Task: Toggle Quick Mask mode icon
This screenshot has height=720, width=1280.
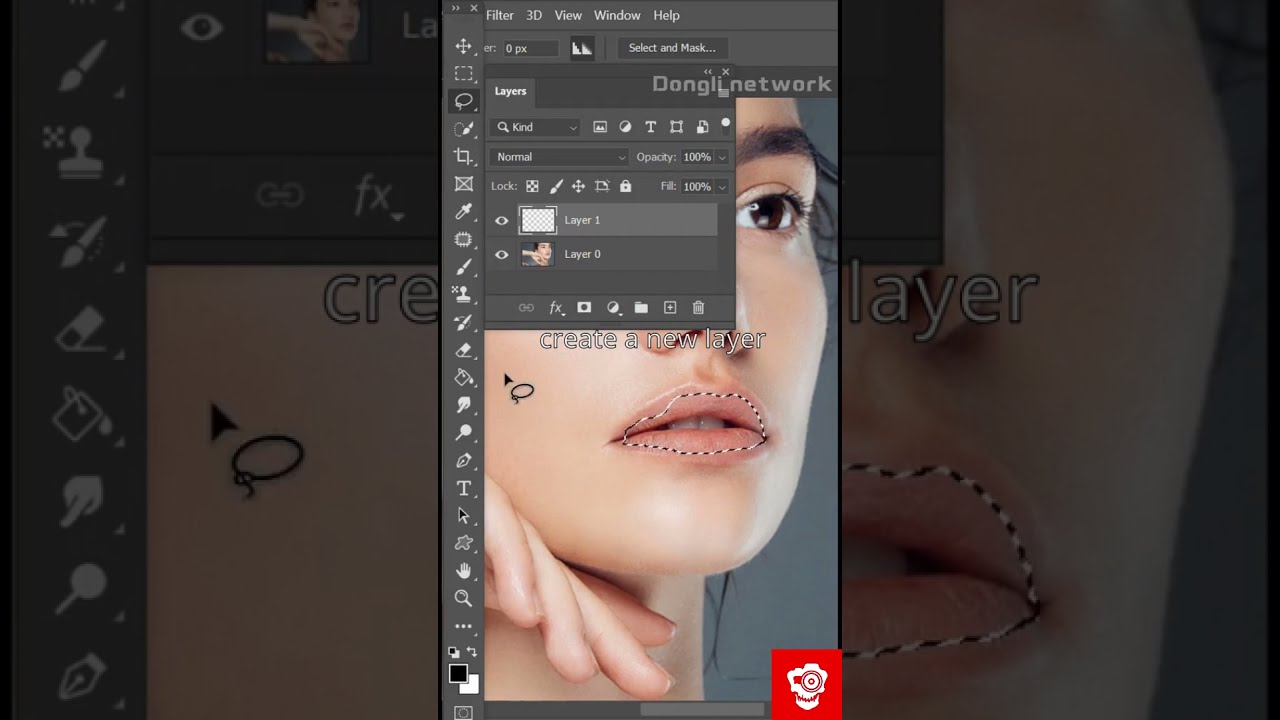Action: click(463, 712)
